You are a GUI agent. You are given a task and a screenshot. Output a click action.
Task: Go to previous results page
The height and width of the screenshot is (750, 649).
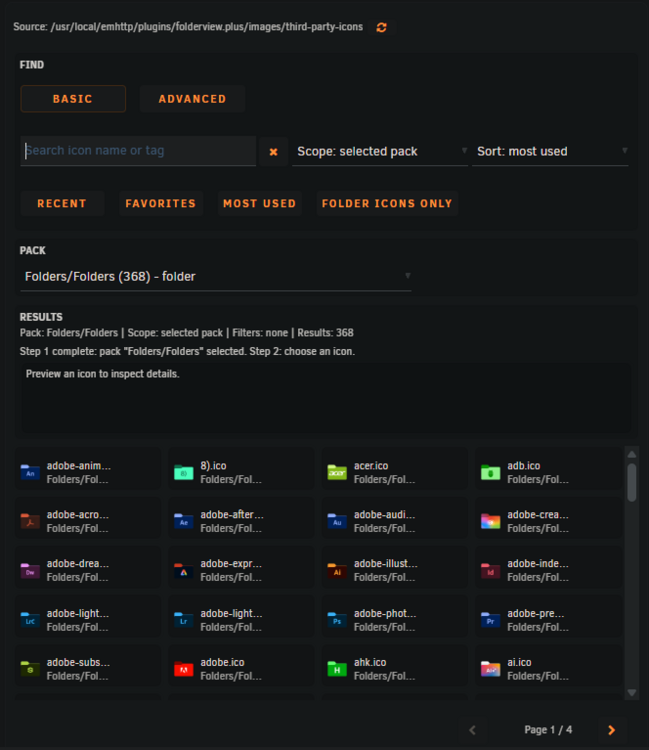click(x=473, y=730)
